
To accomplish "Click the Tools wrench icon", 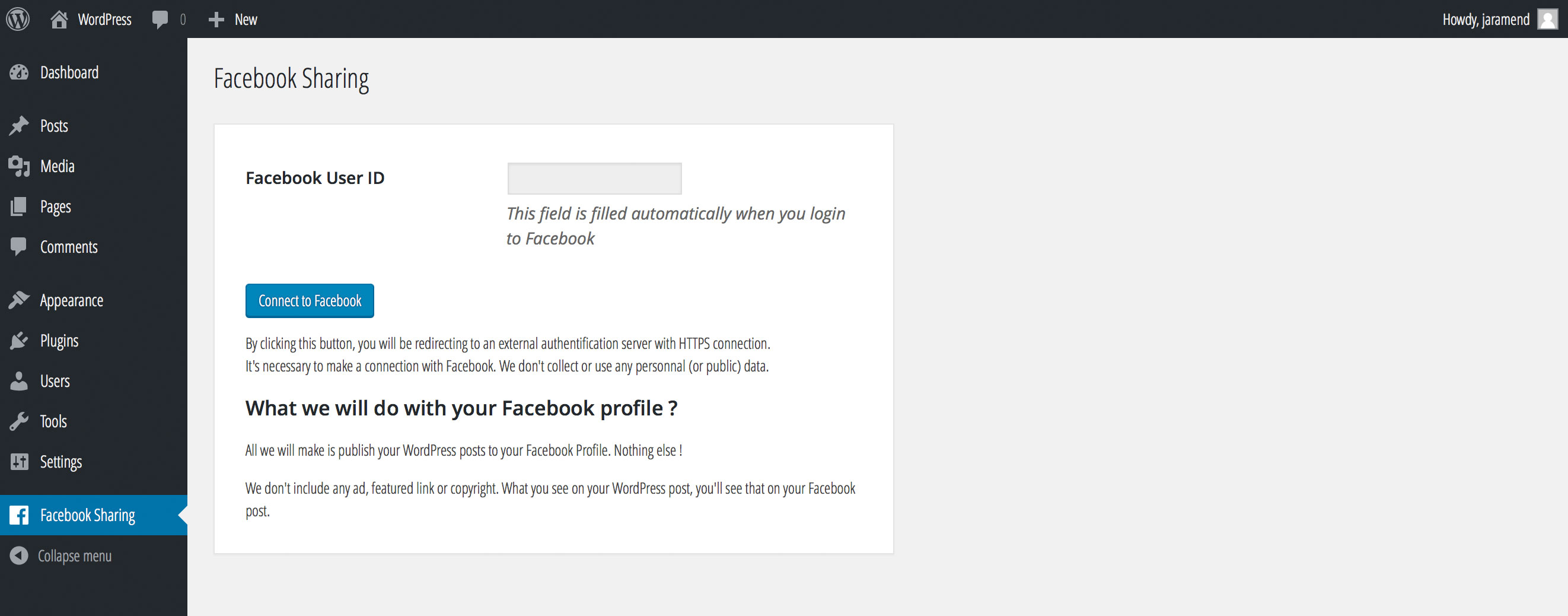I will [x=19, y=421].
